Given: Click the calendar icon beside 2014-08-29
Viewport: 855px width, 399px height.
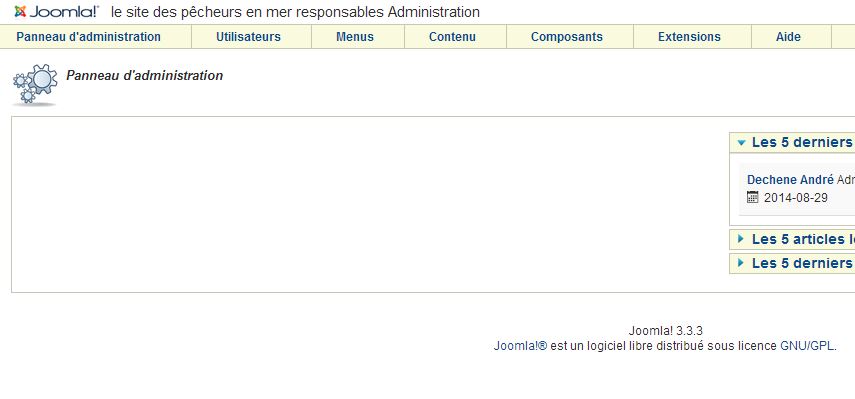Looking at the screenshot, I should (x=752, y=197).
